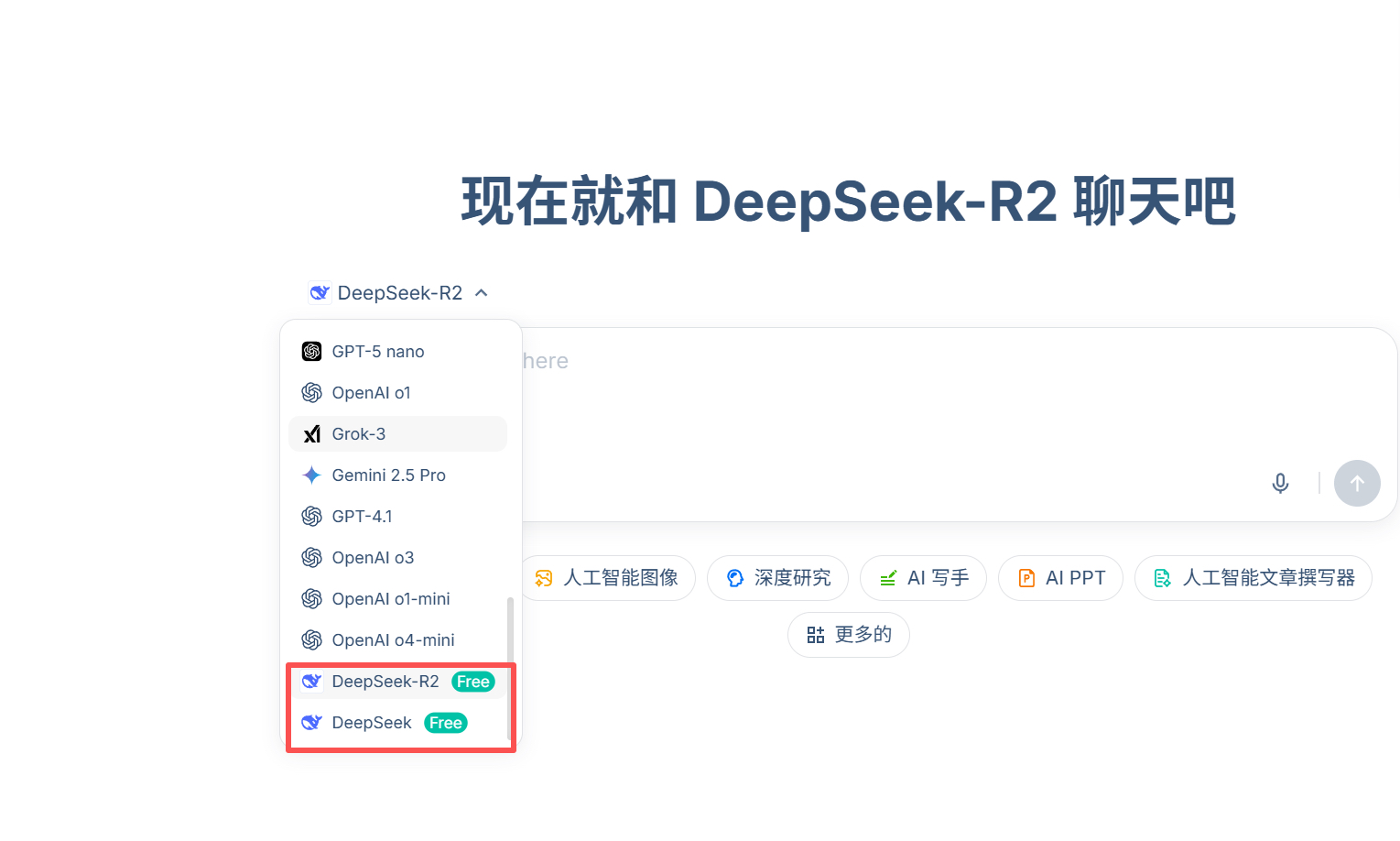Click the model list scrollbar thumb
This screenshot has height=841, width=1400.
tap(510, 669)
